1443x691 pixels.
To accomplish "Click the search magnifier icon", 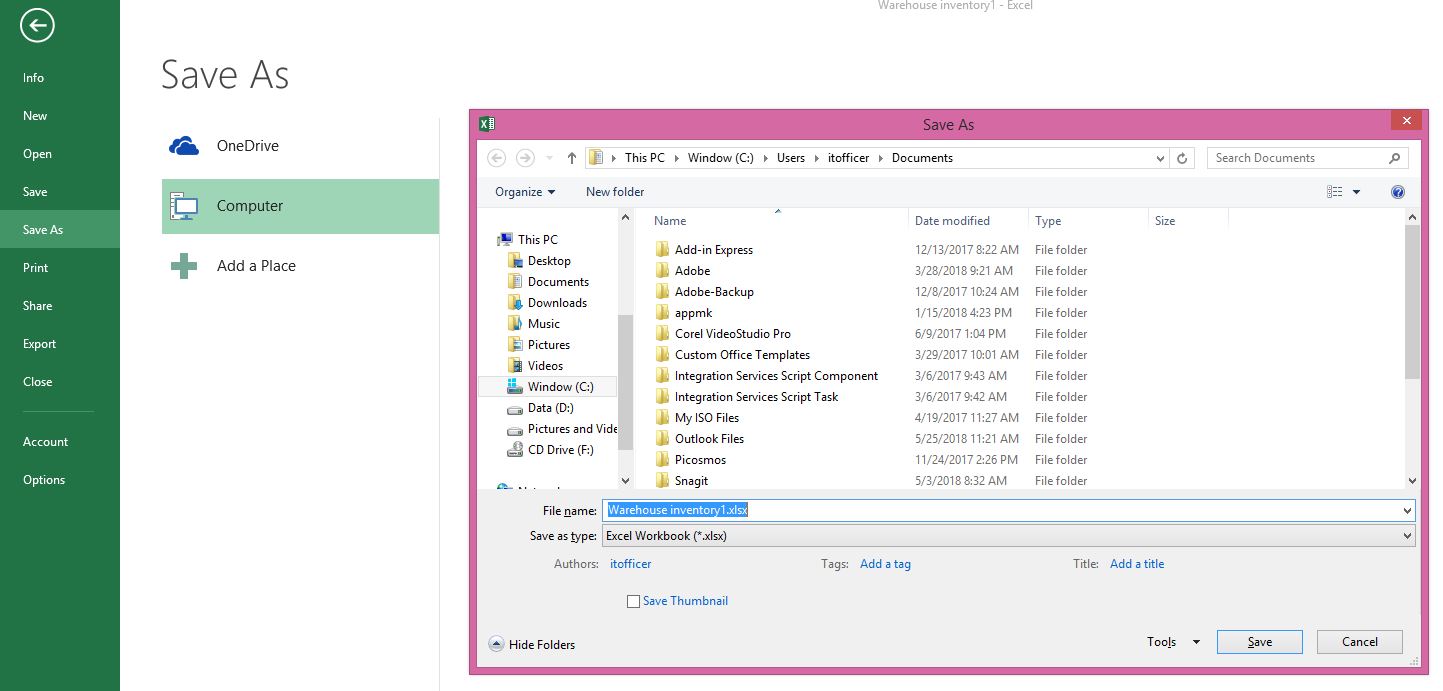I will tap(1395, 158).
